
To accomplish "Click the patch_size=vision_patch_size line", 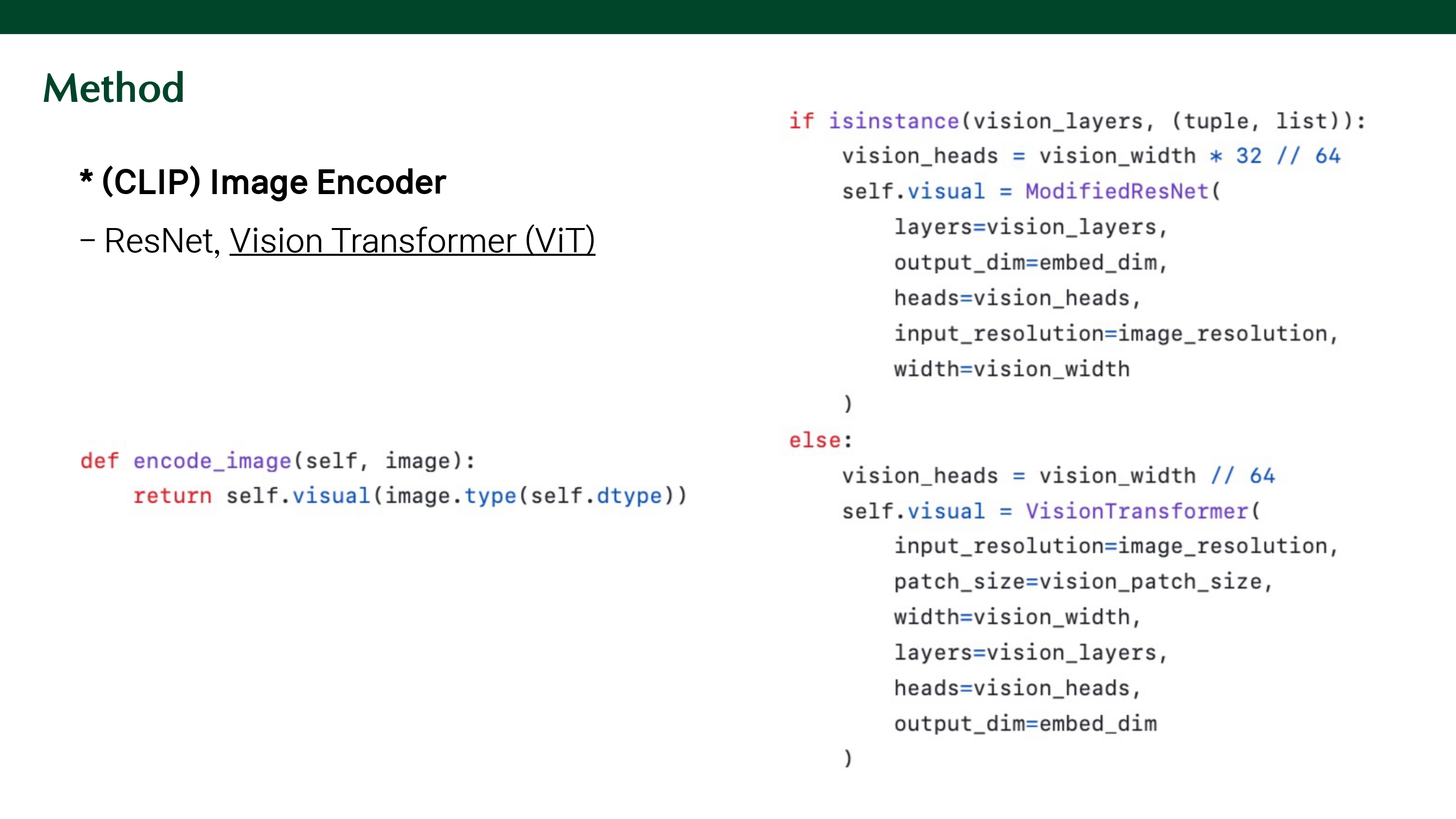I will (1082, 582).
